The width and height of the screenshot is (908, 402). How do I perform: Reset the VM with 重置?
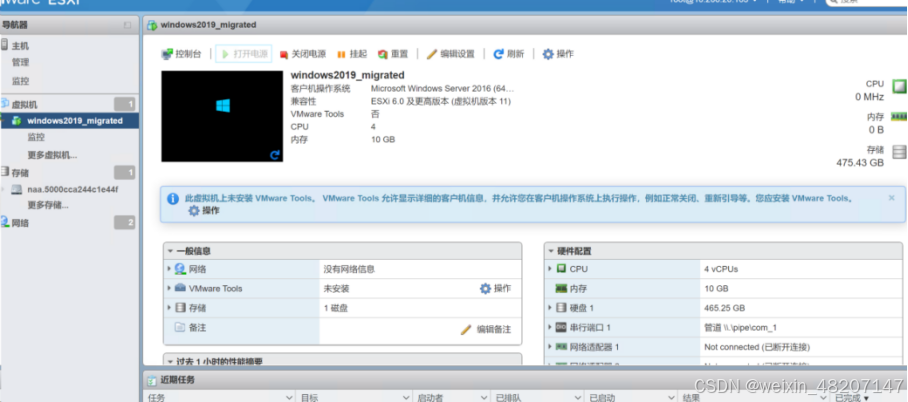[393, 54]
